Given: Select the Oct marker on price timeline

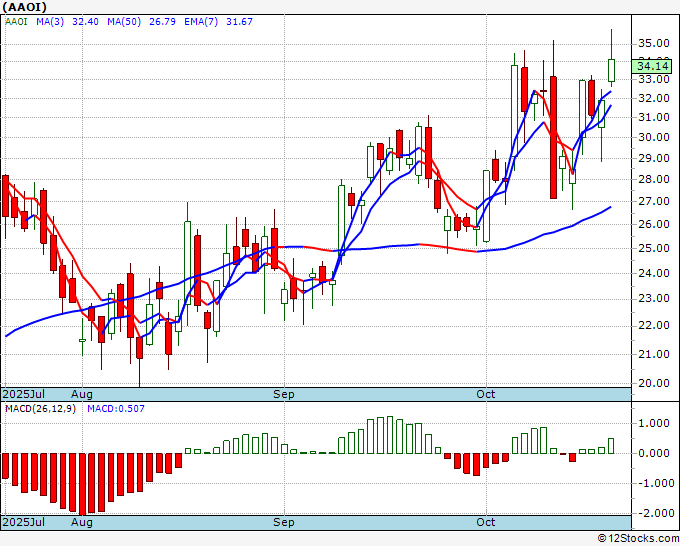Looking at the screenshot, I should 486,394.
